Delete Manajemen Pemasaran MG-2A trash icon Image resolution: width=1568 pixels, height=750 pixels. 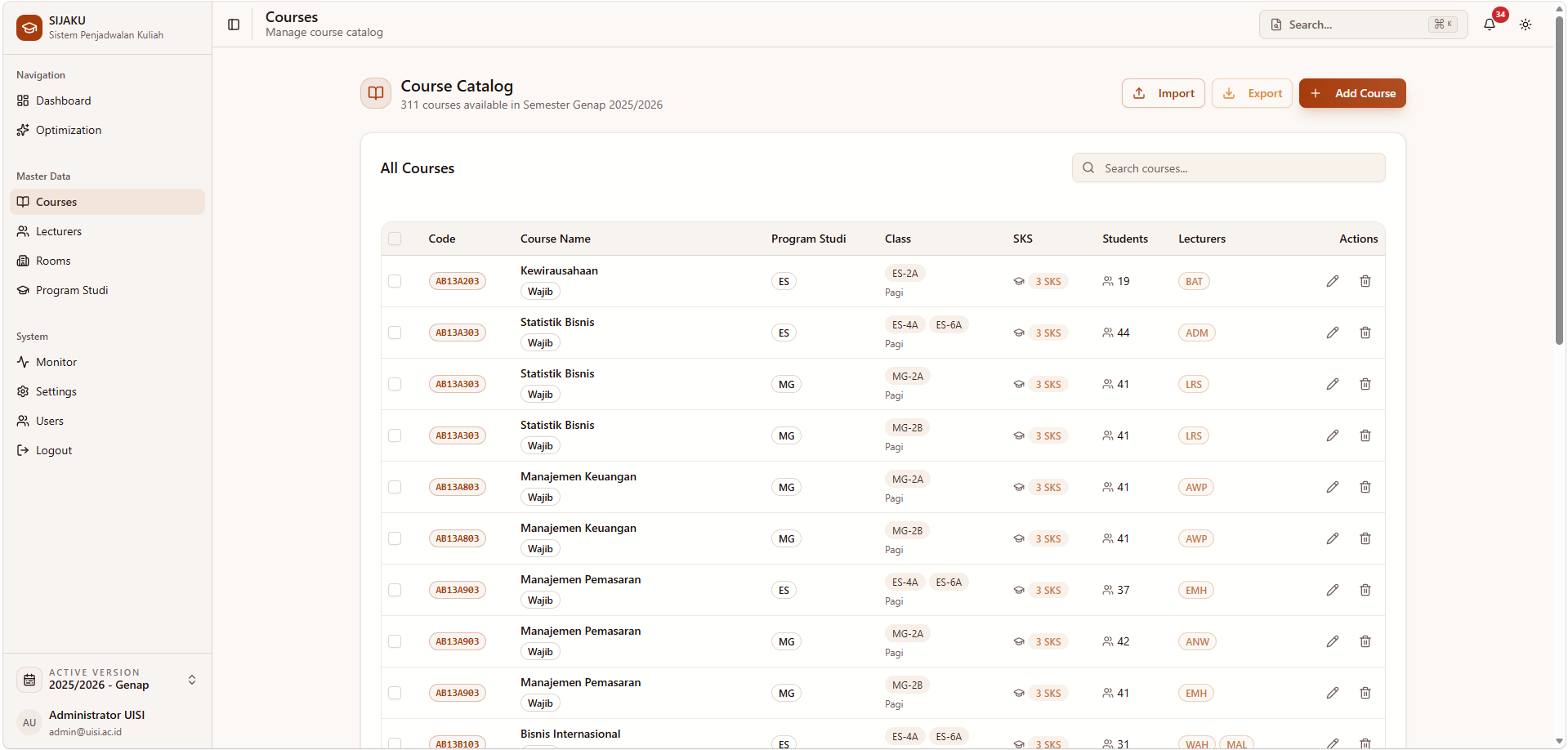point(1365,641)
